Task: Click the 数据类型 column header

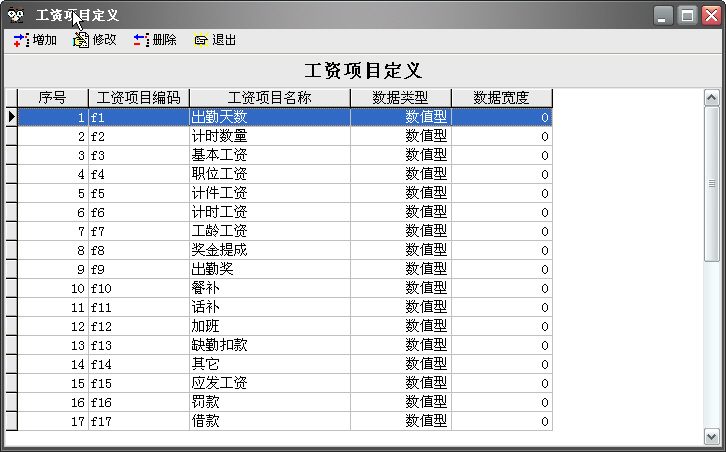Action: pyautogui.click(x=401, y=98)
